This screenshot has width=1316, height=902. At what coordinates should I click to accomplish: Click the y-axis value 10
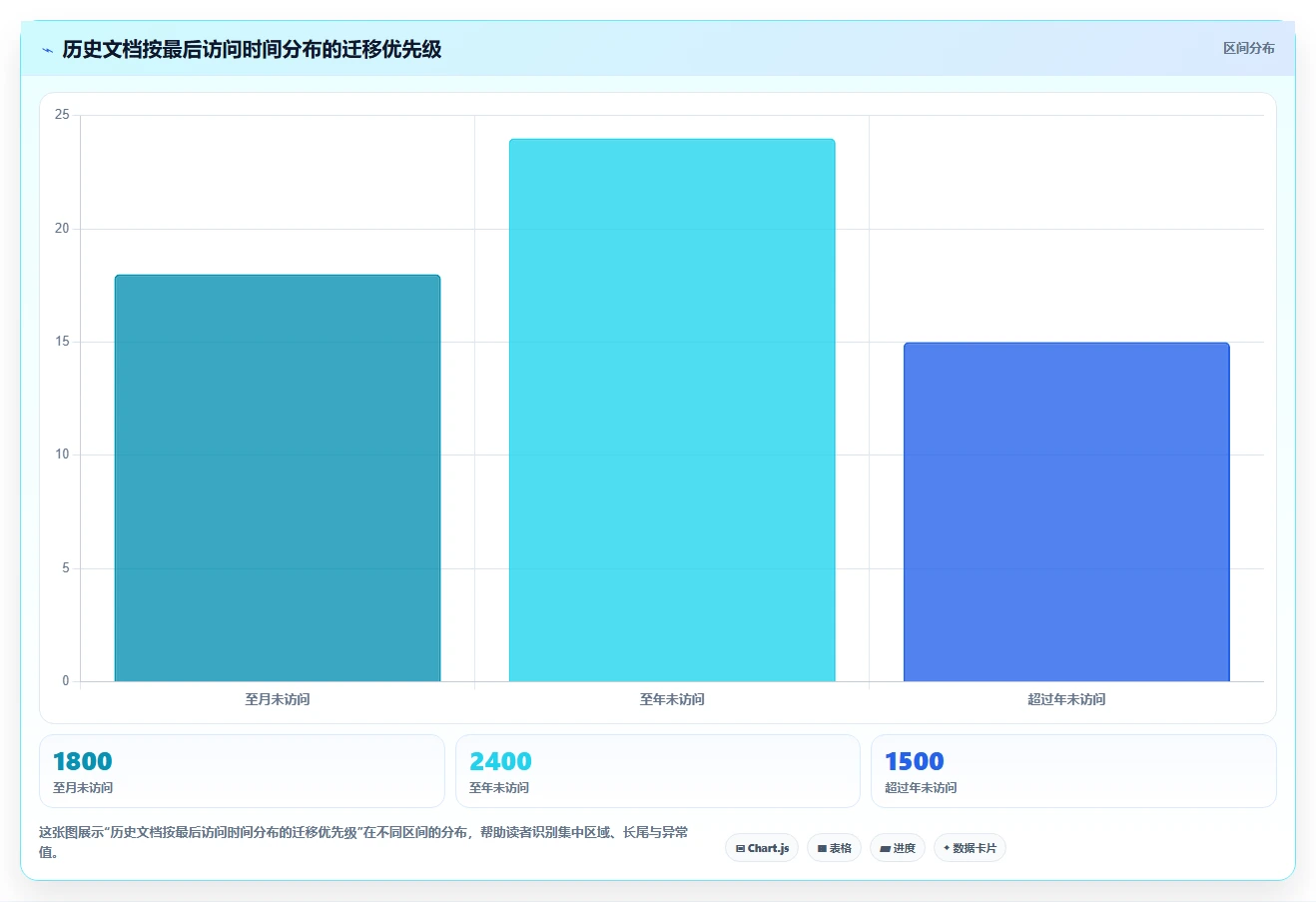[62, 454]
